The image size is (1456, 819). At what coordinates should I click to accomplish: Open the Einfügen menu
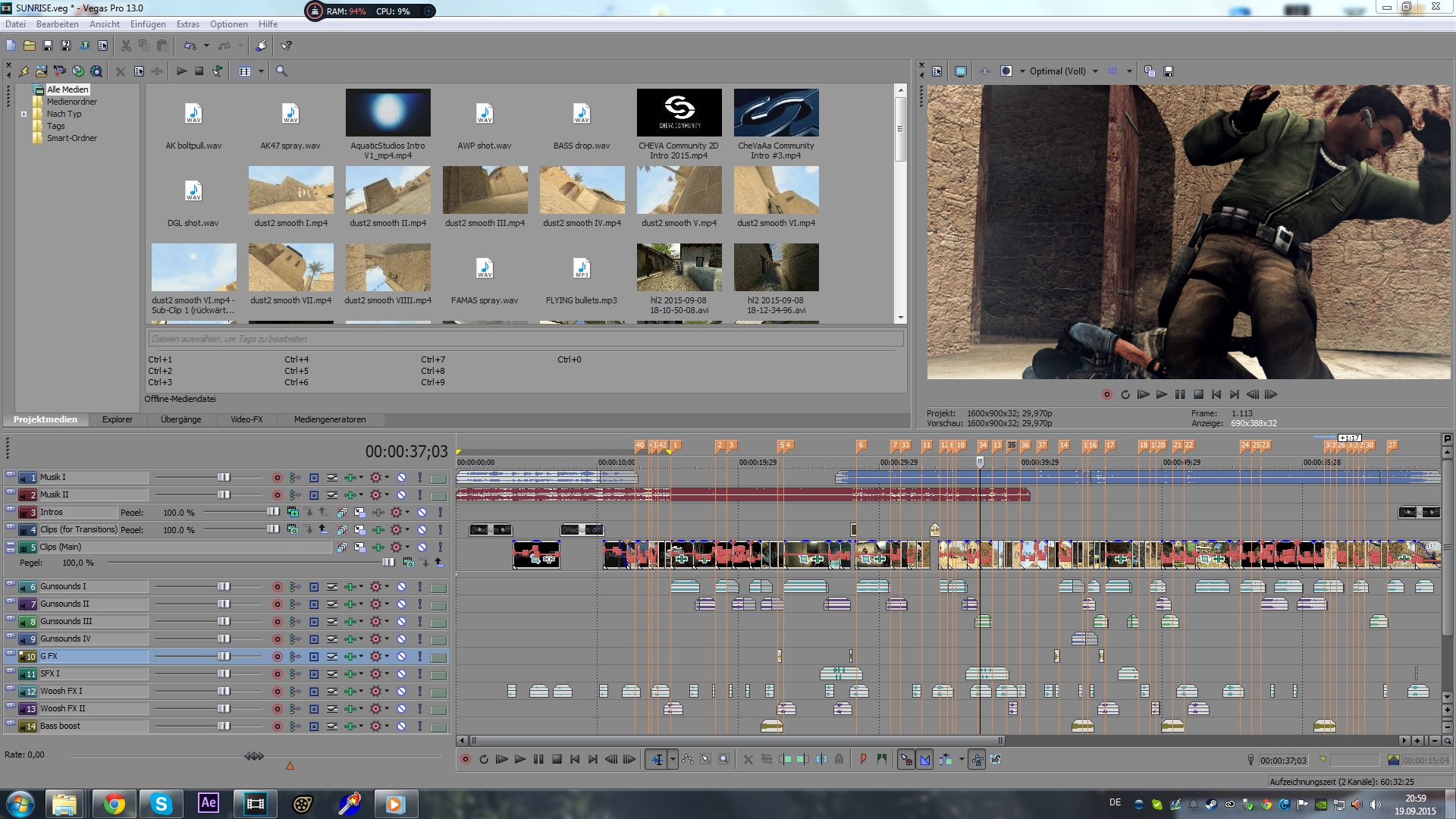[148, 24]
